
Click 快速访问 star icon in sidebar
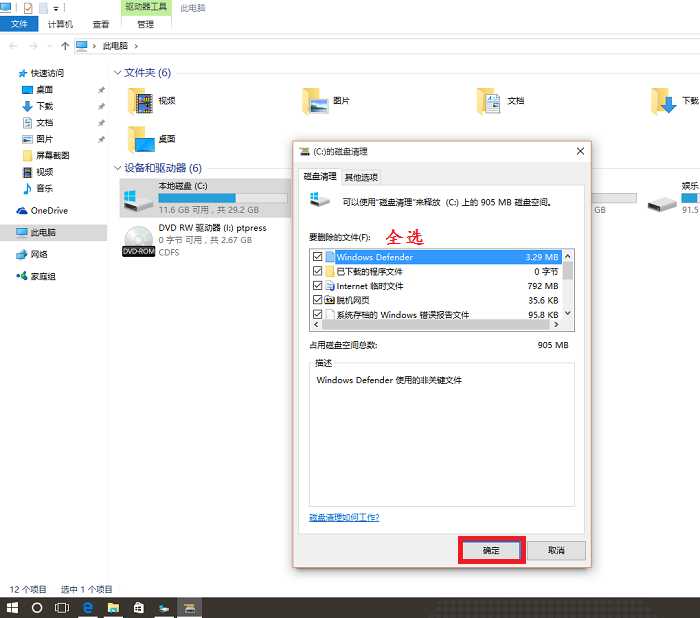[22, 73]
